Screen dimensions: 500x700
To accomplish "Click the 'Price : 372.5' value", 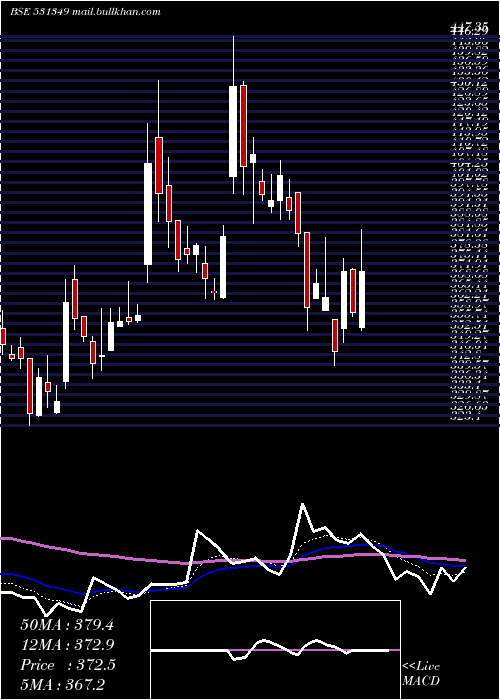I will 68,665.
